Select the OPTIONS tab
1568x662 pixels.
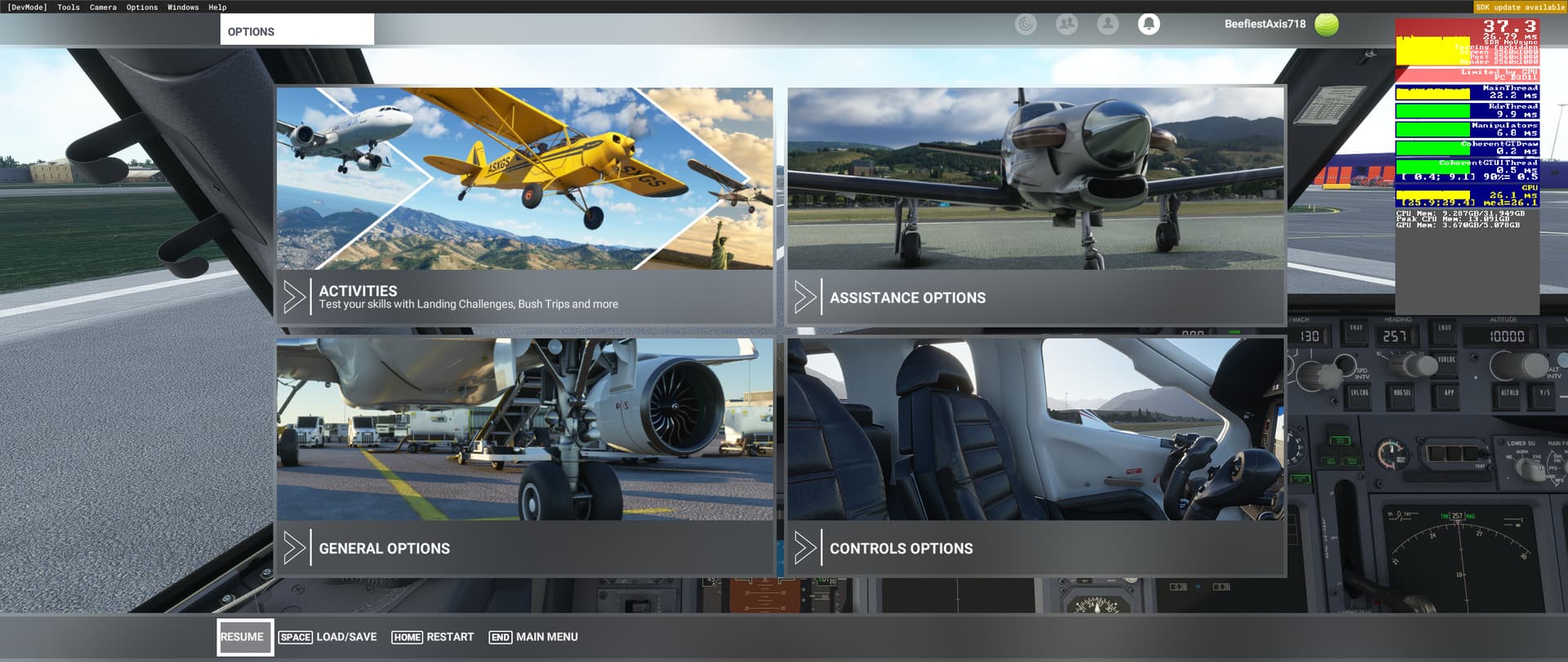[x=296, y=31]
